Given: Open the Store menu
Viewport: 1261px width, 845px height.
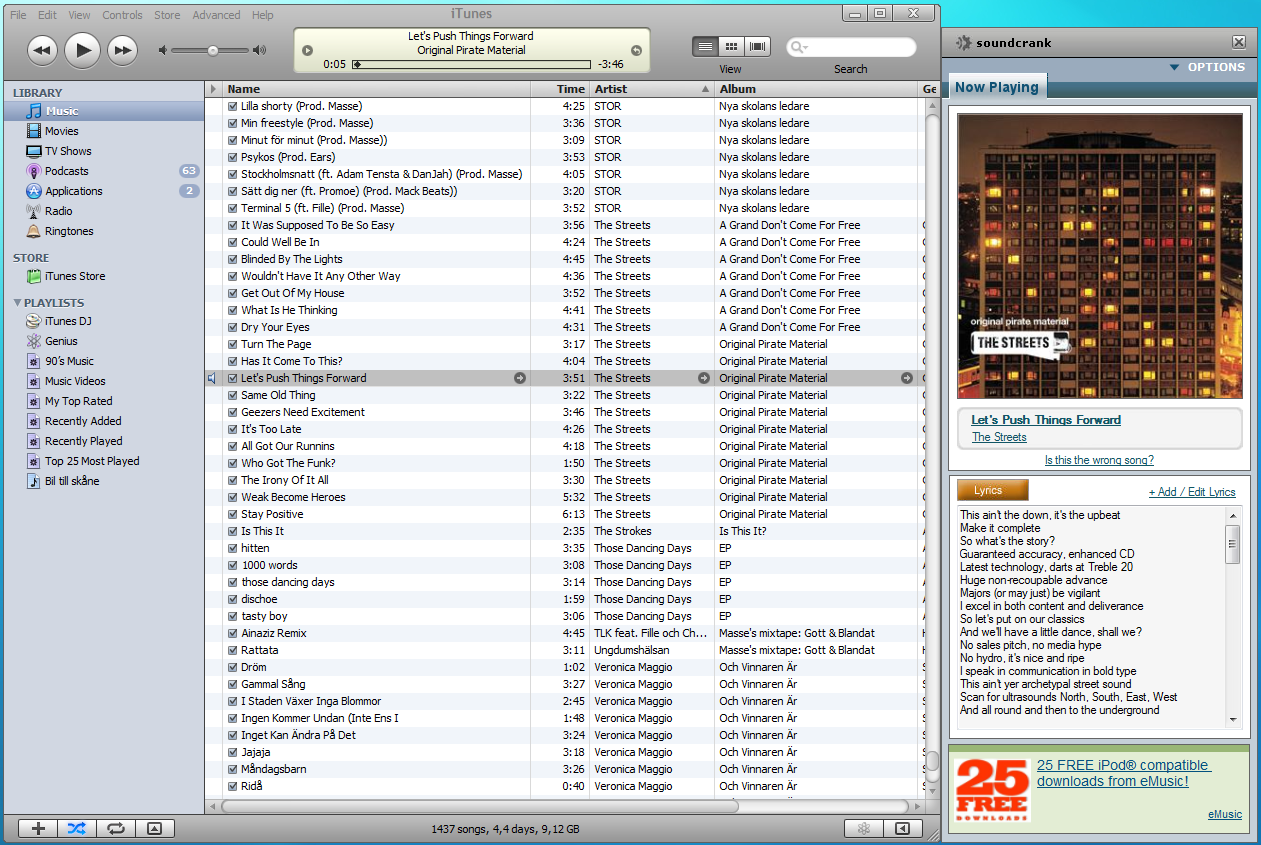Looking at the screenshot, I should click(167, 15).
